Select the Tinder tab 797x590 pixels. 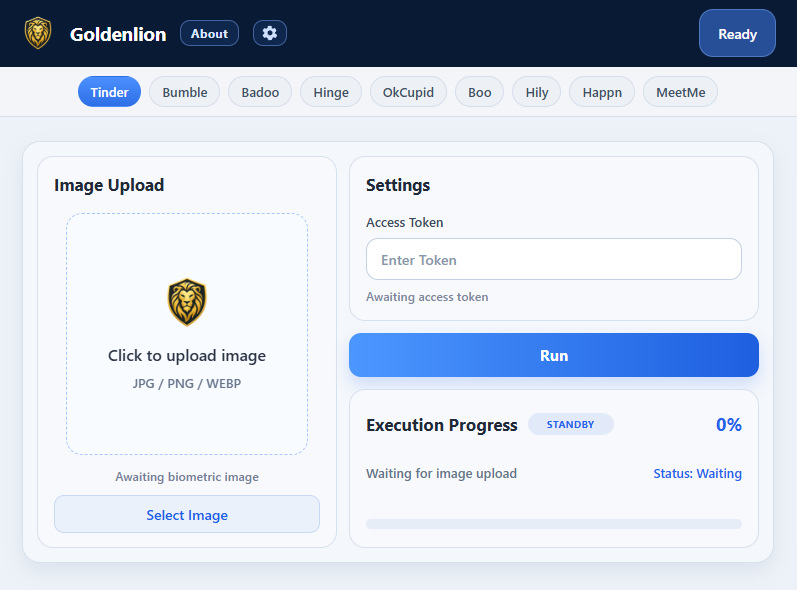pos(109,92)
